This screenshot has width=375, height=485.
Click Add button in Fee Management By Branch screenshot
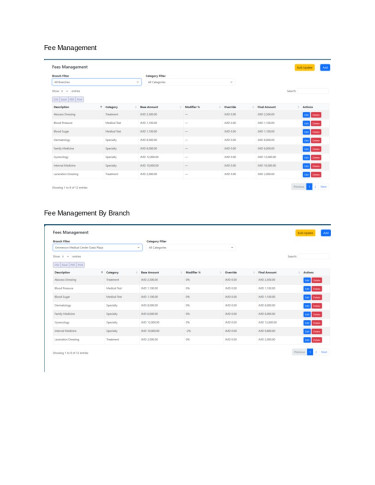326,233
